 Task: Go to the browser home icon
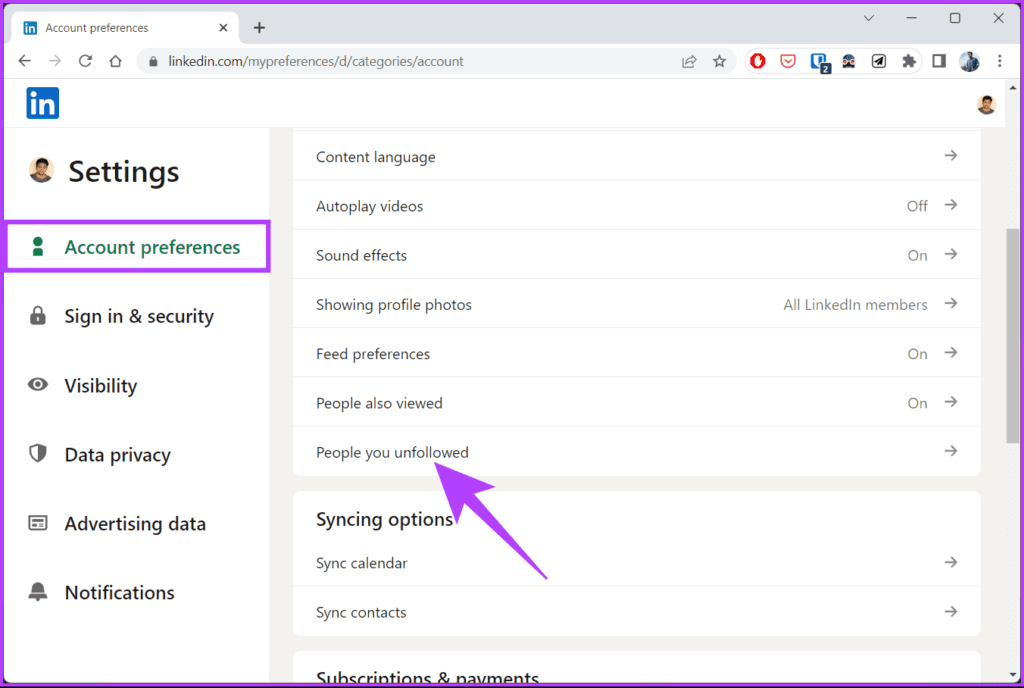[116, 61]
